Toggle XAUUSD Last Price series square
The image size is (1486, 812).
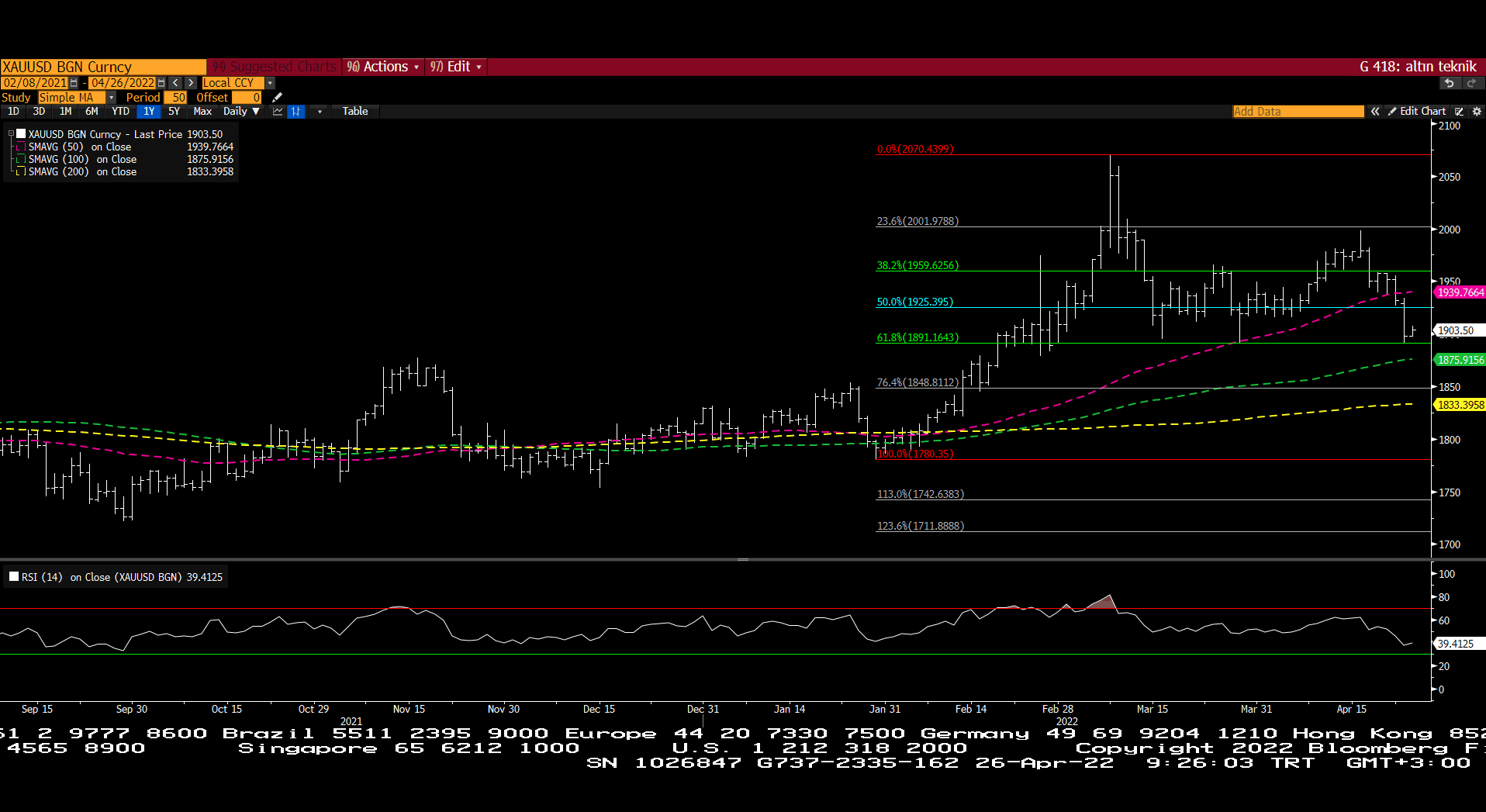tap(22, 134)
